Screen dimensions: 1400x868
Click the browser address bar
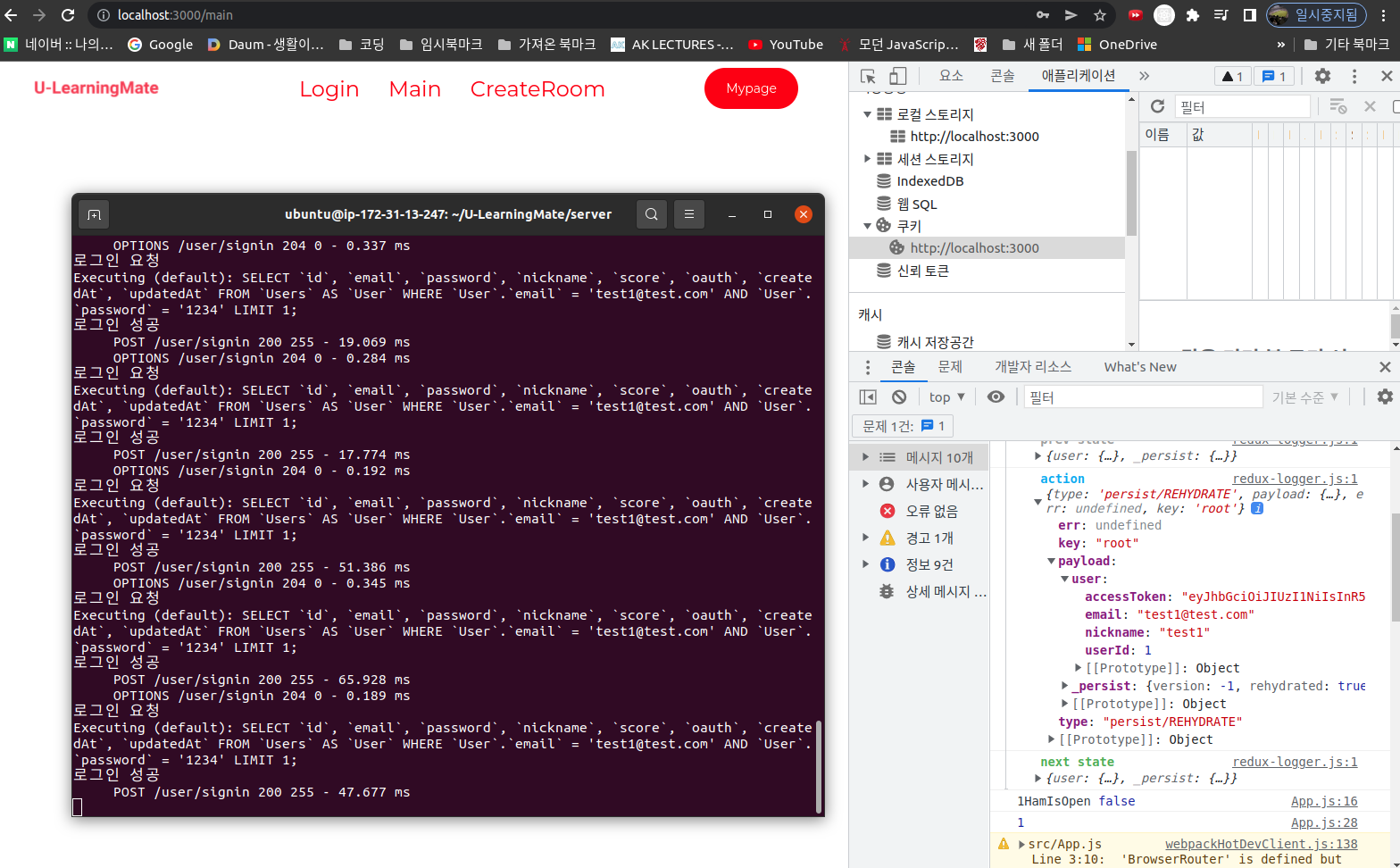[x=571, y=15]
